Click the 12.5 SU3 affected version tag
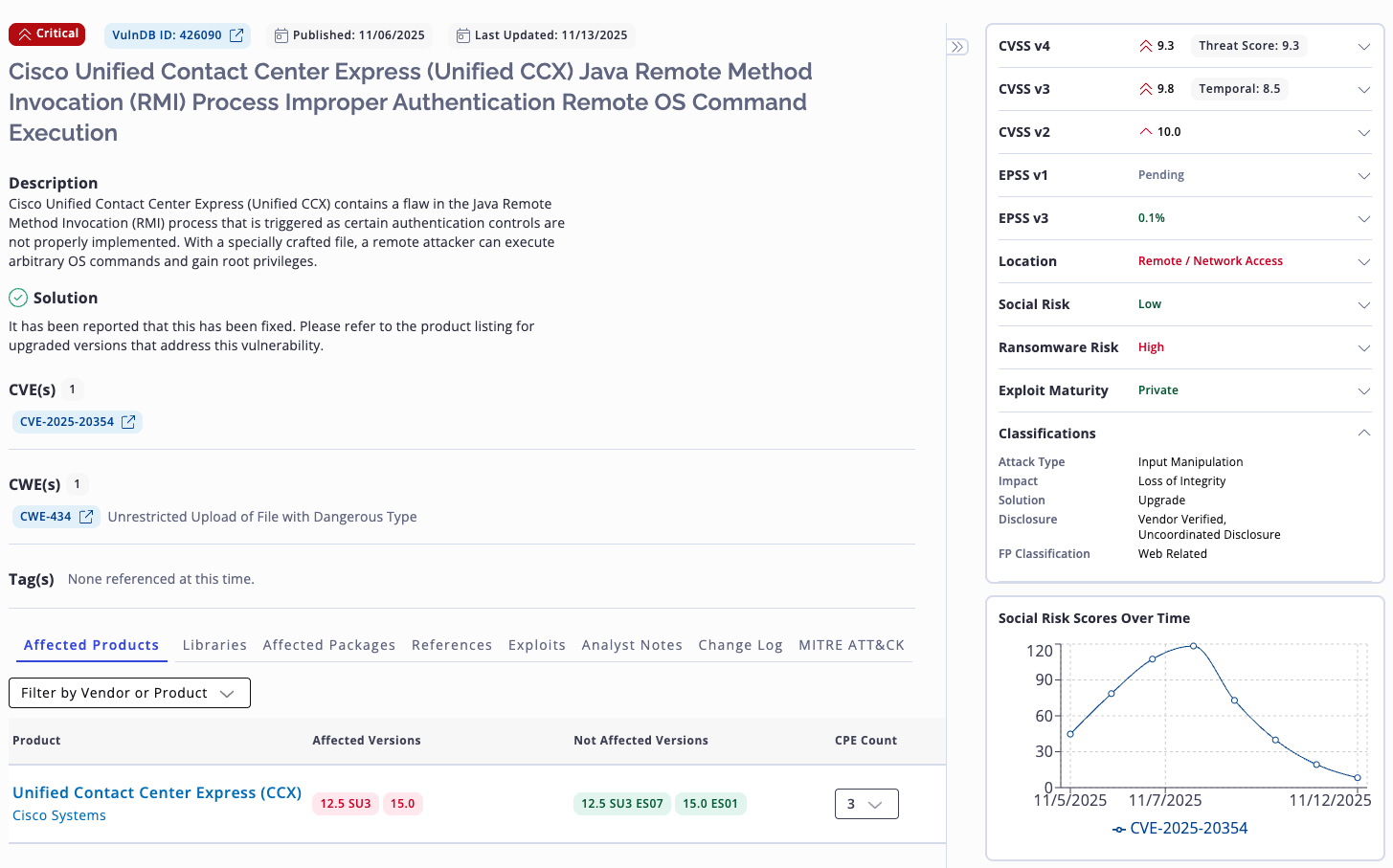The width and height of the screenshot is (1393, 868). click(345, 804)
